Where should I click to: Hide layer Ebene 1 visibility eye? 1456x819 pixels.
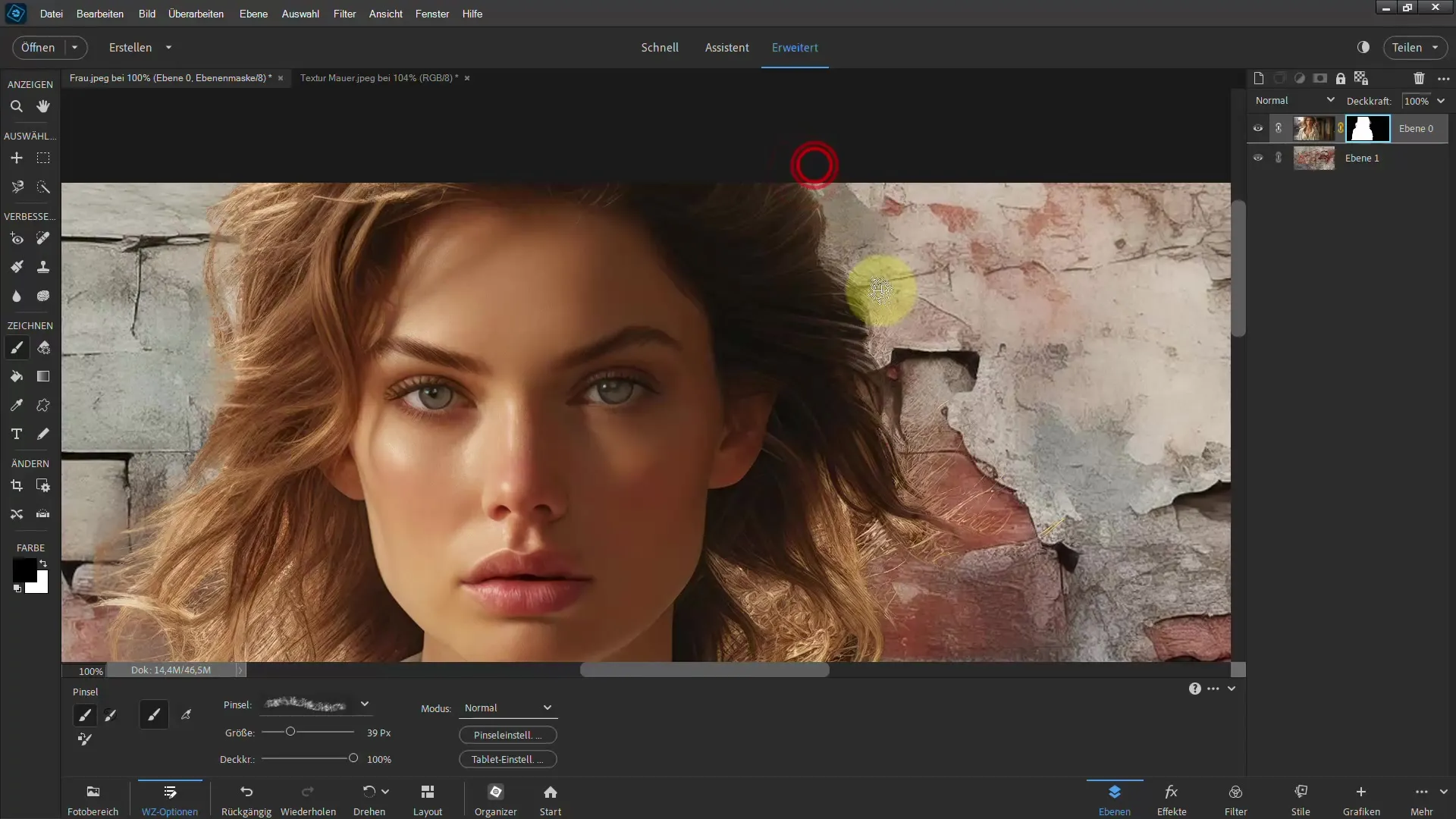click(x=1258, y=158)
